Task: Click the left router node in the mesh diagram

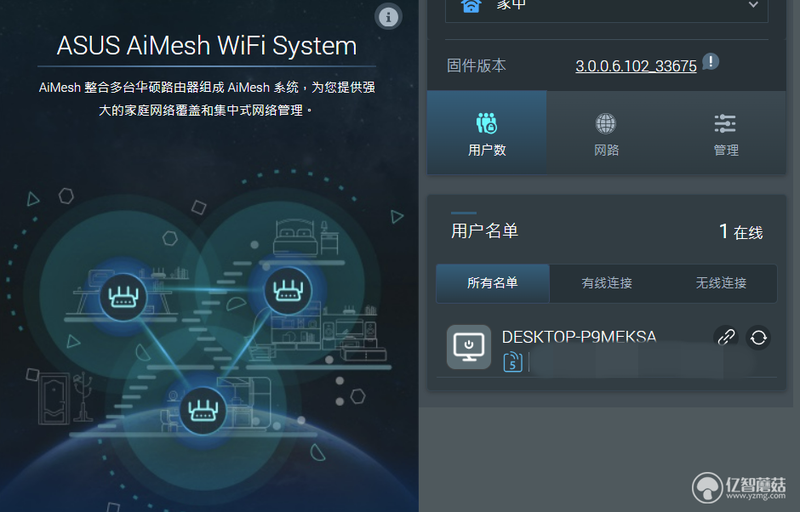Action: pyautogui.click(x=123, y=297)
